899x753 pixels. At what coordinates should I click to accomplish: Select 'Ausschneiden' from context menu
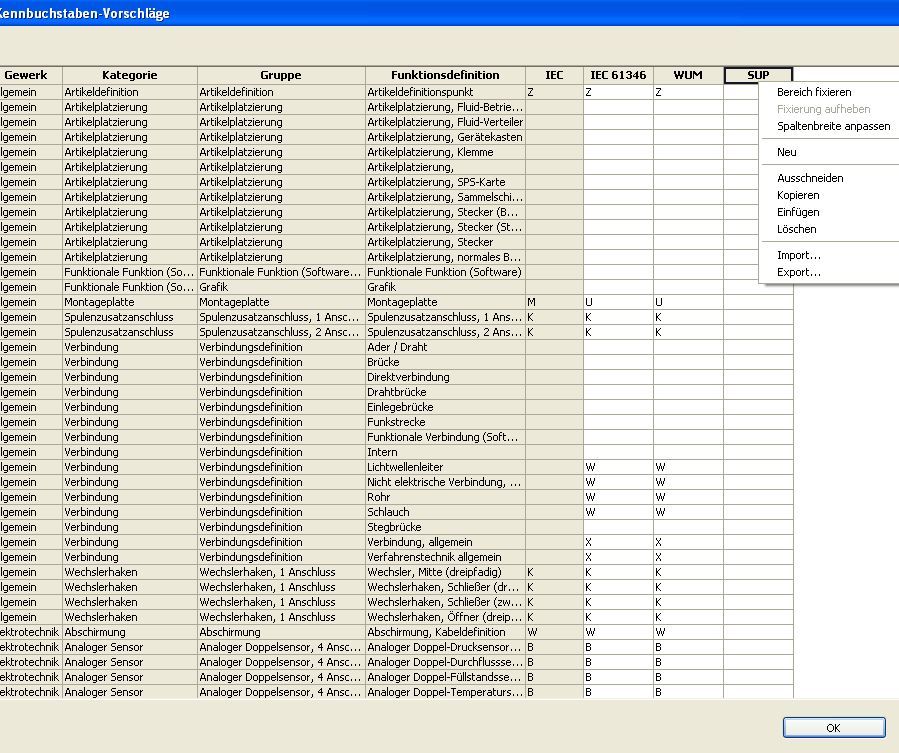point(810,178)
